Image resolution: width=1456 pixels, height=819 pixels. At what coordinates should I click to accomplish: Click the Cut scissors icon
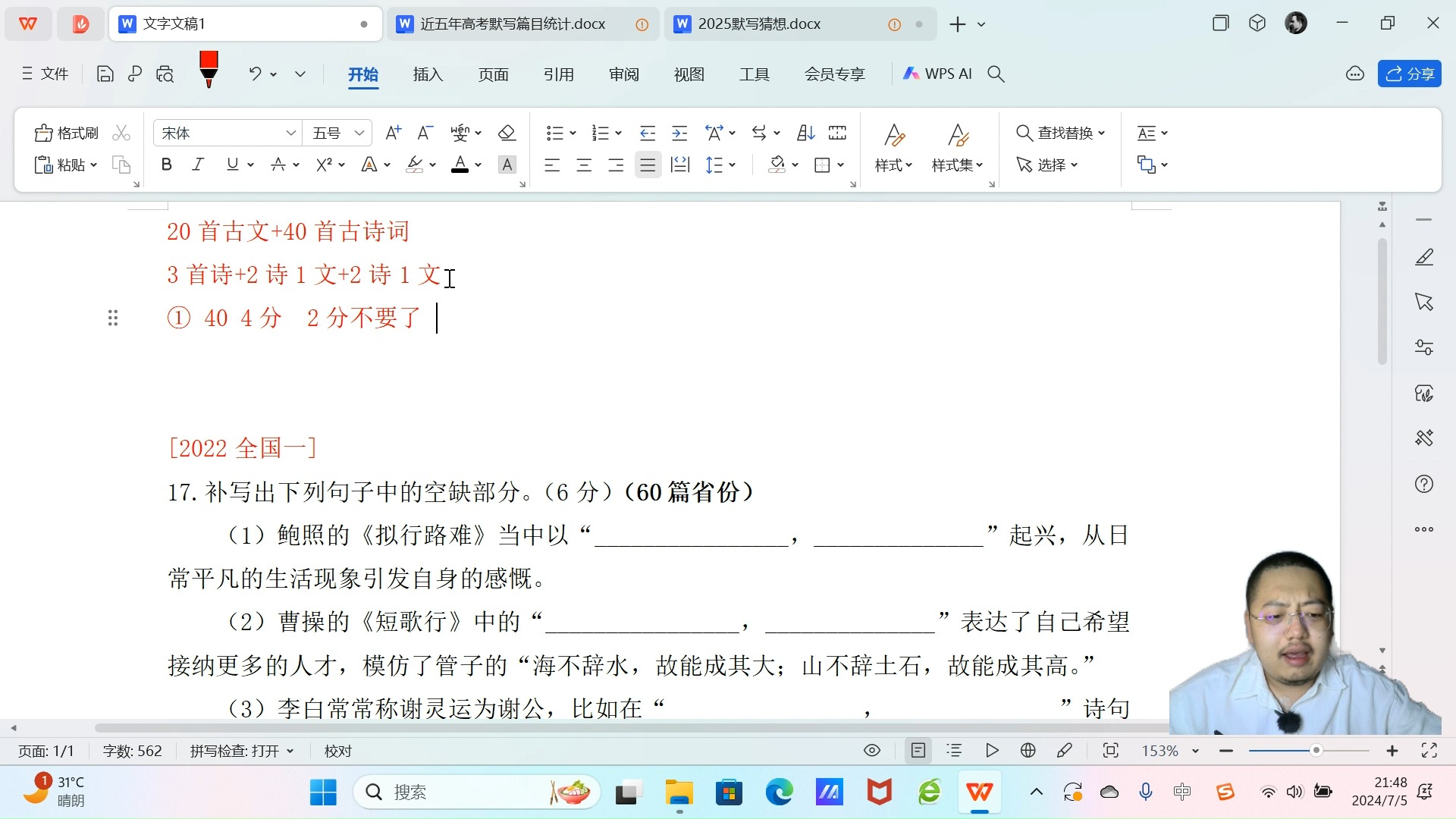click(x=121, y=133)
